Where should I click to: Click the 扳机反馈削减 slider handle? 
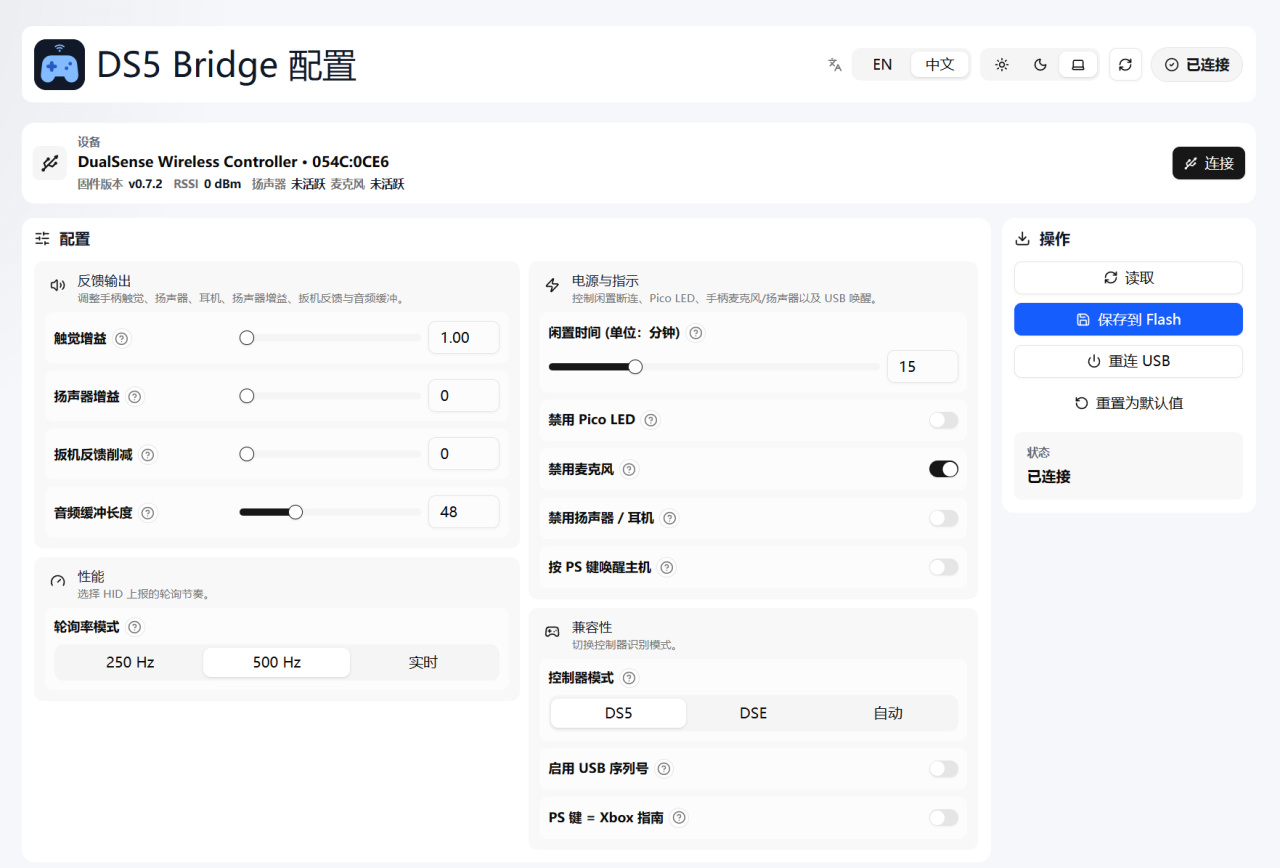[247, 454]
